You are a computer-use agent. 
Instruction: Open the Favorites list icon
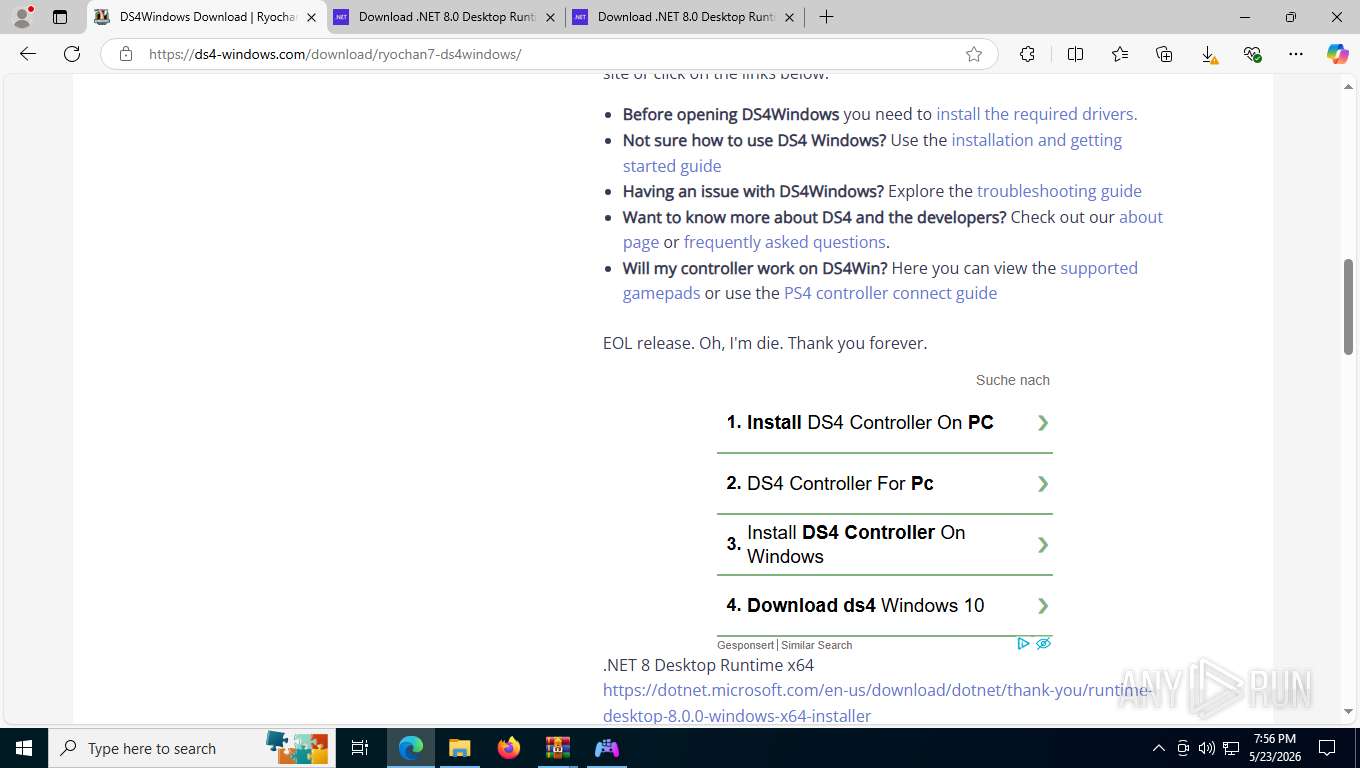[1120, 54]
